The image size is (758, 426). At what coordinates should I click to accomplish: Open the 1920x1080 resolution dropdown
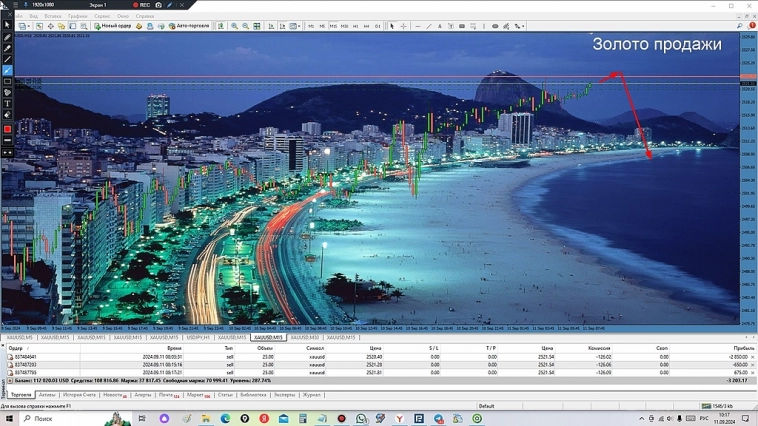(45, 5)
